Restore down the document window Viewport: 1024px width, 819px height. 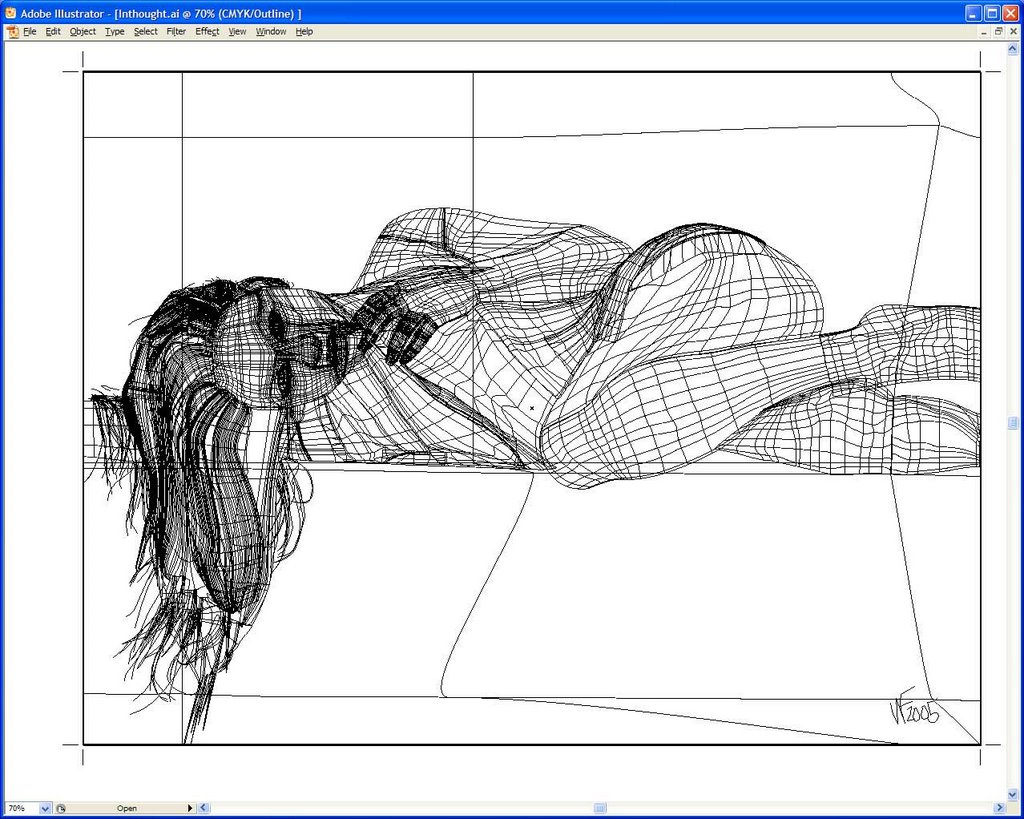998,32
